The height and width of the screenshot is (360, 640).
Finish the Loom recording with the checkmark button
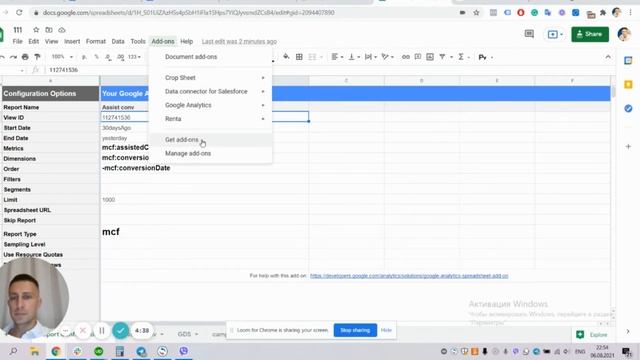[120, 330]
